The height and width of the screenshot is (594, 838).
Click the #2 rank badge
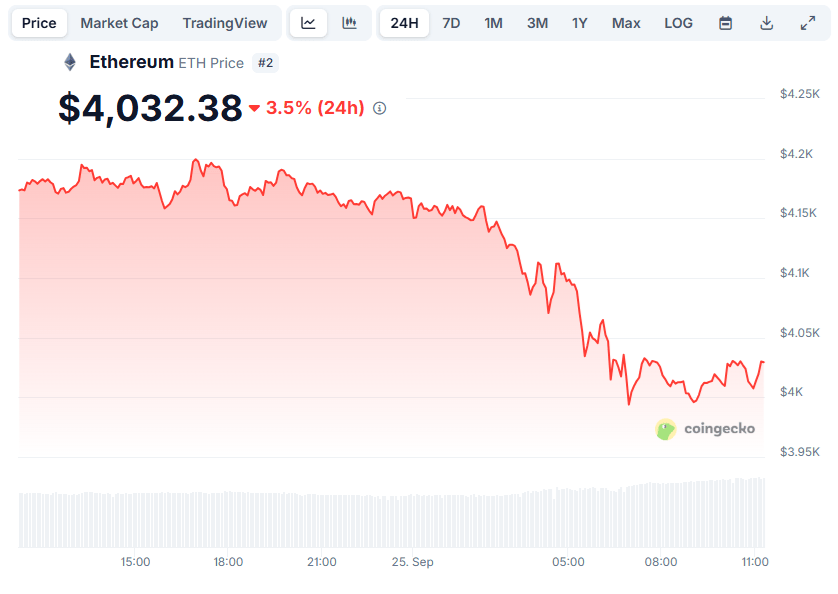[265, 63]
